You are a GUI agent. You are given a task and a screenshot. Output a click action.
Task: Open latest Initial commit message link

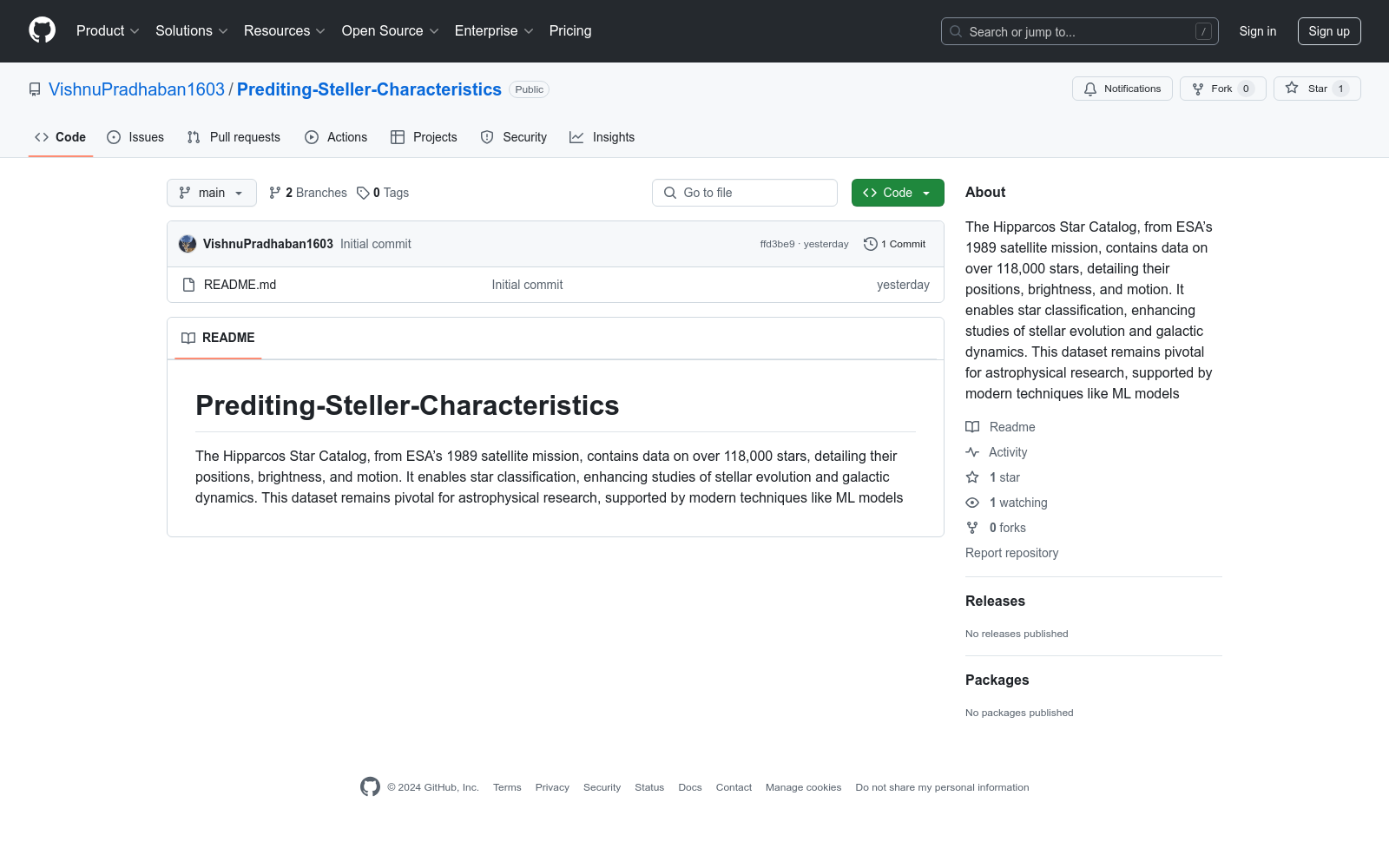pos(376,244)
